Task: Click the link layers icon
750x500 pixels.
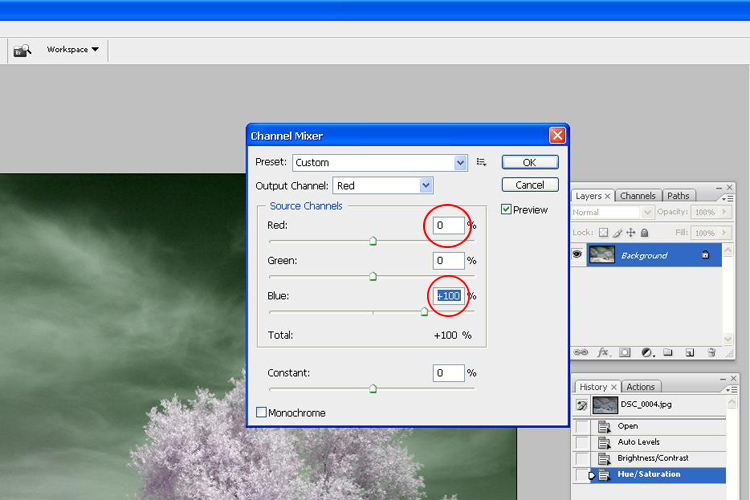Action: 581,352
